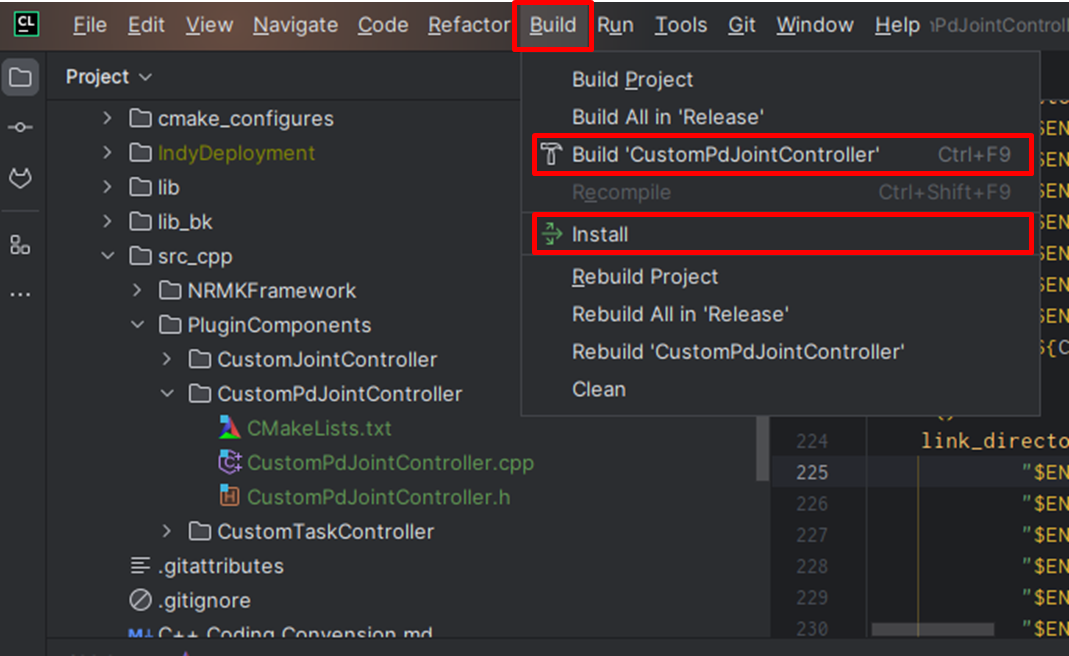This screenshot has width=1069, height=656.
Task: Open the GitLab merge requests cat icon
Action: click(x=20, y=179)
